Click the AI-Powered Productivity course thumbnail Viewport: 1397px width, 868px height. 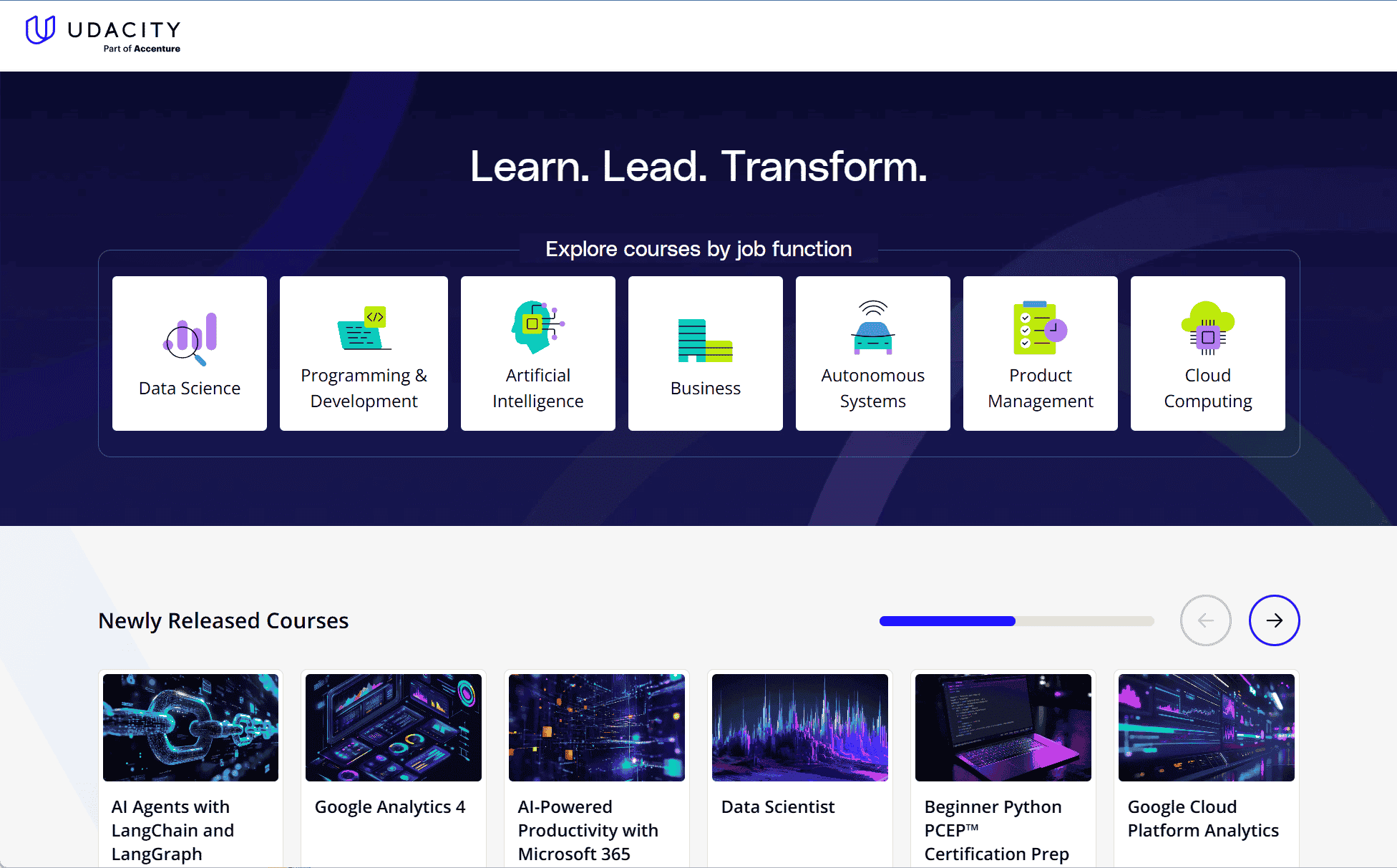click(596, 728)
